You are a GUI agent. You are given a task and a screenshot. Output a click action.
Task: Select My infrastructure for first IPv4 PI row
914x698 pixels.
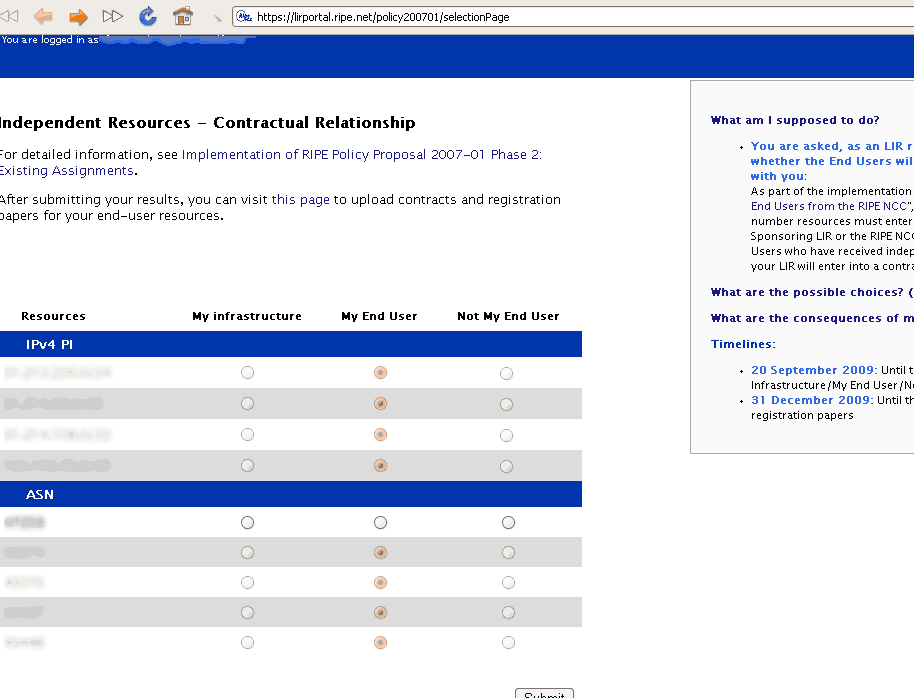(x=248, y=373)
